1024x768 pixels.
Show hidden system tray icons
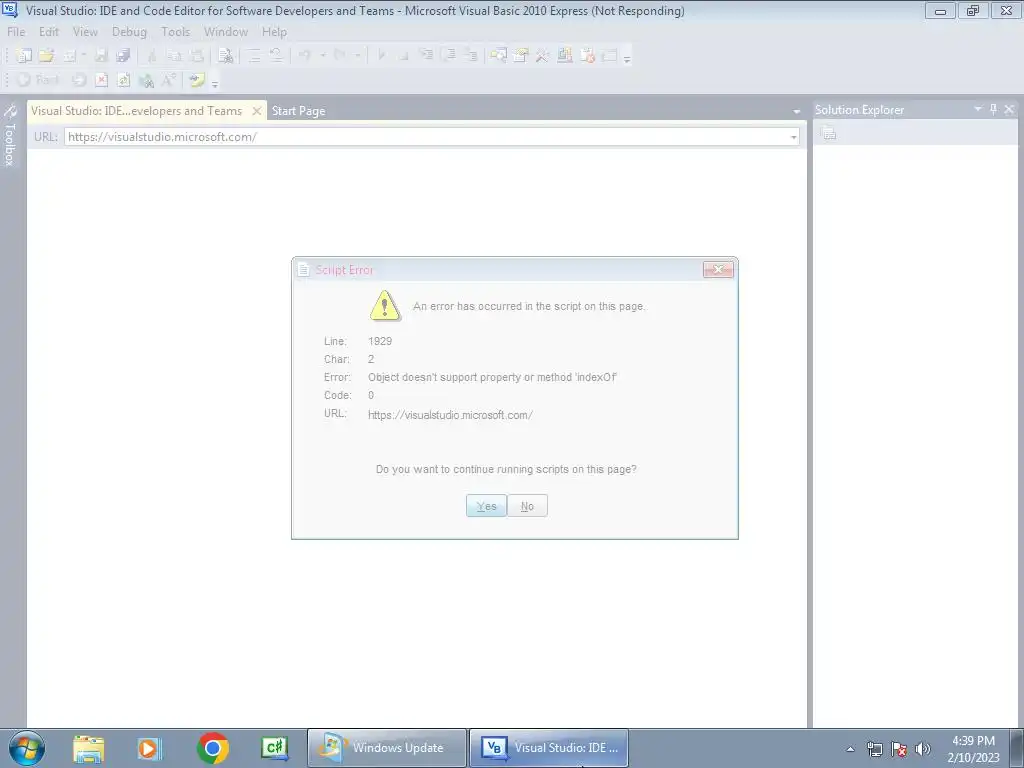tap(850, 749)
